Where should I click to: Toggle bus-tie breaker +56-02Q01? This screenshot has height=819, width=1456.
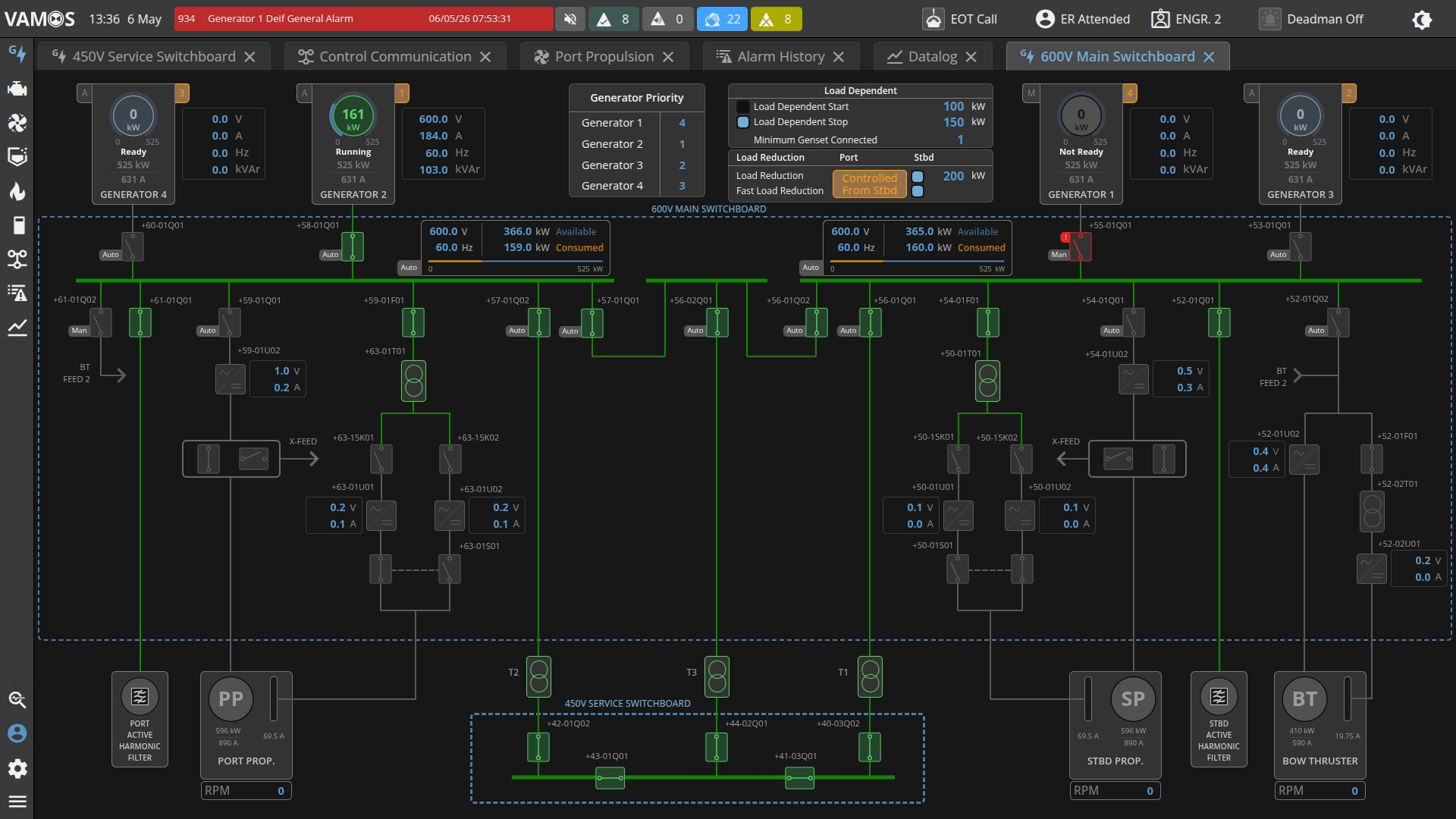pos(717,322)
